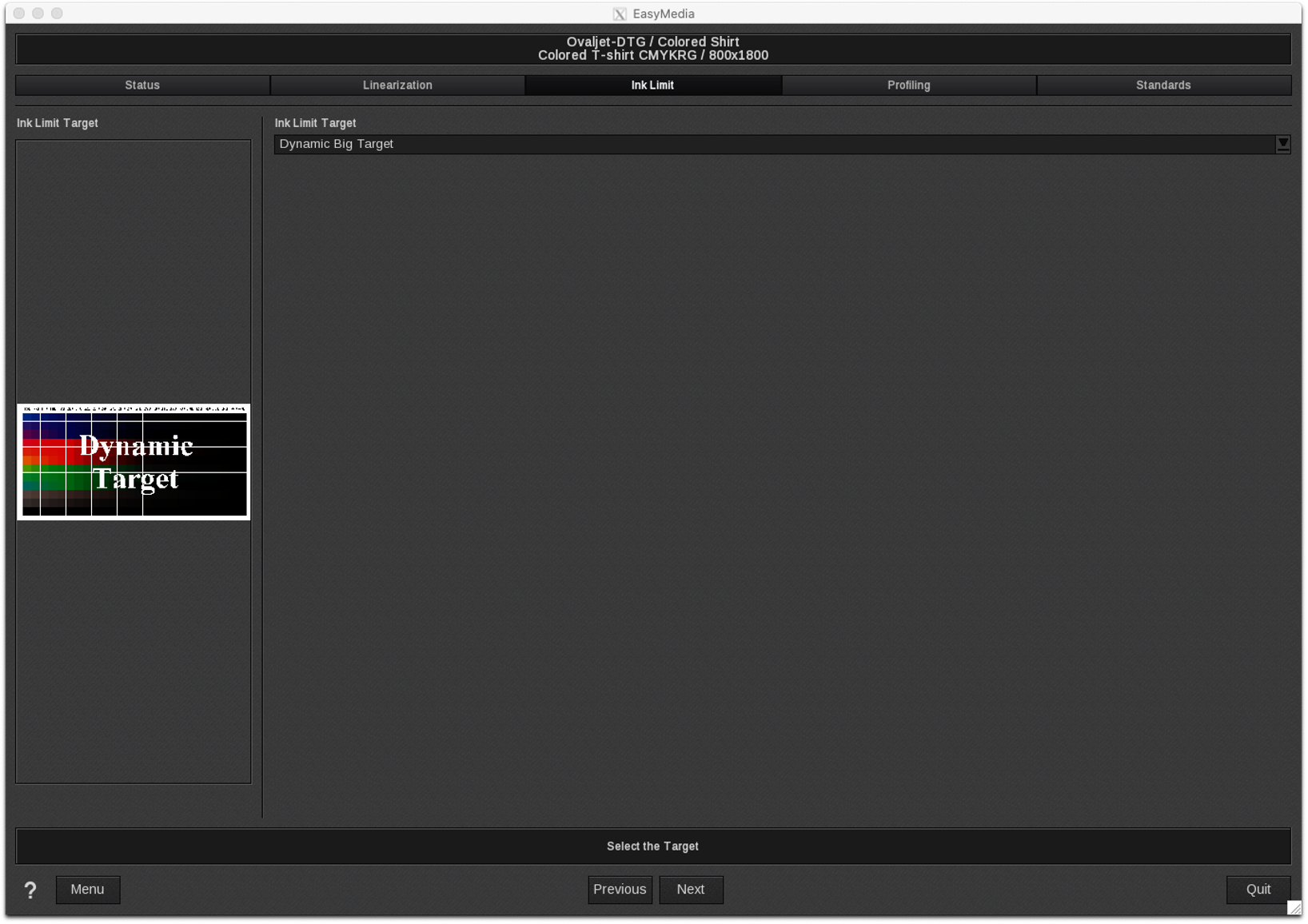Open the Standards tab

click(x=1163, y=86)
